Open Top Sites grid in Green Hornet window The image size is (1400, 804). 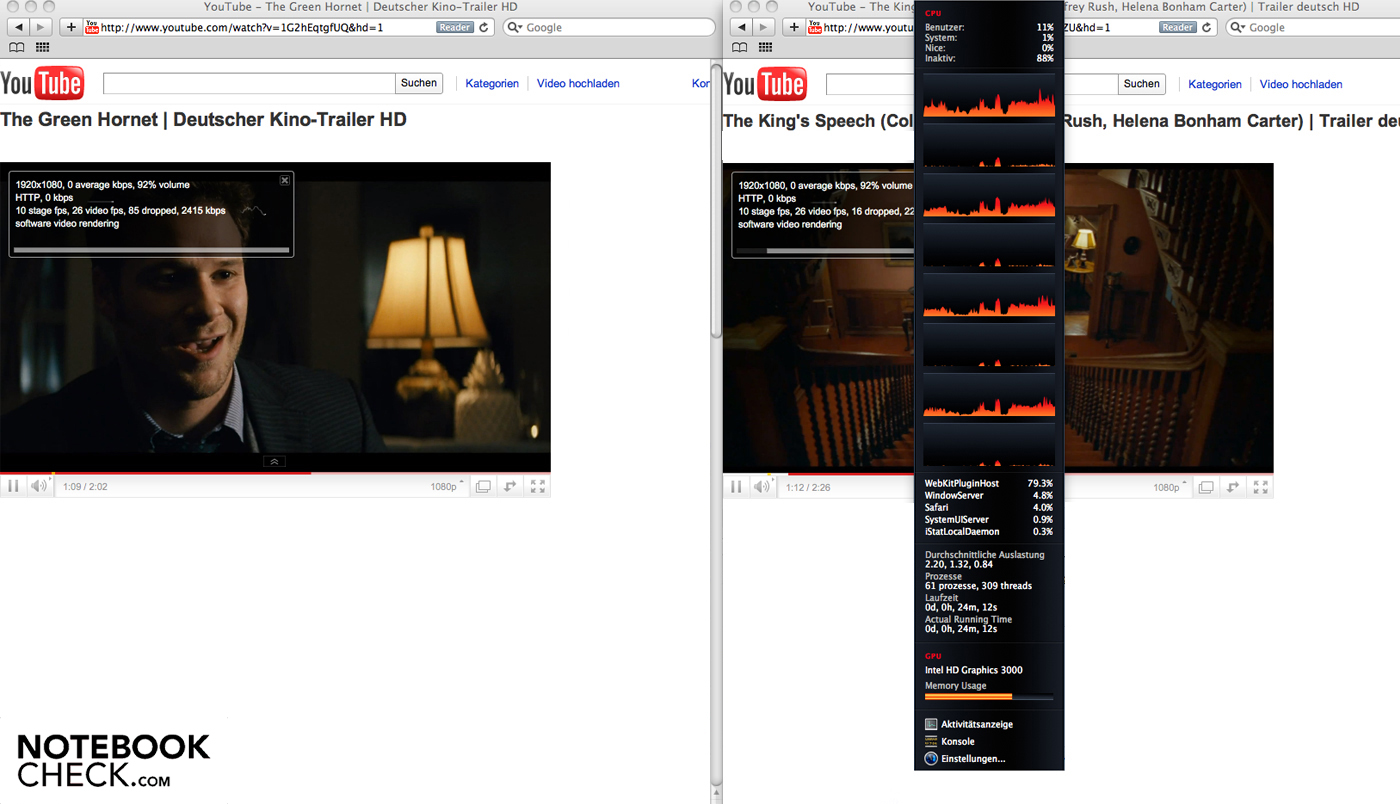pyautogui.click(x=43, y=47)
